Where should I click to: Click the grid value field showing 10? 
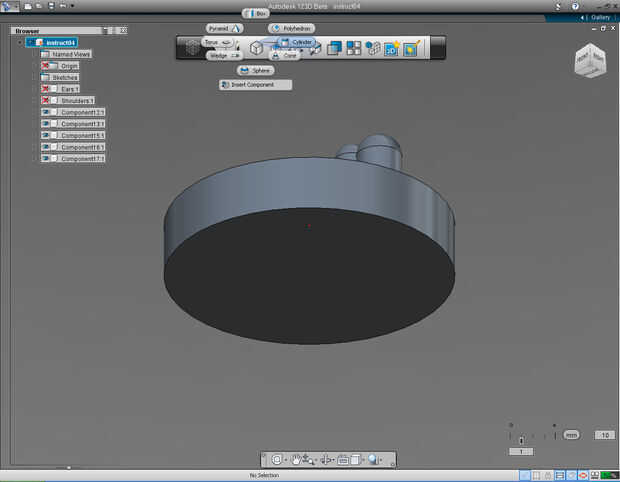pos(605,435)
